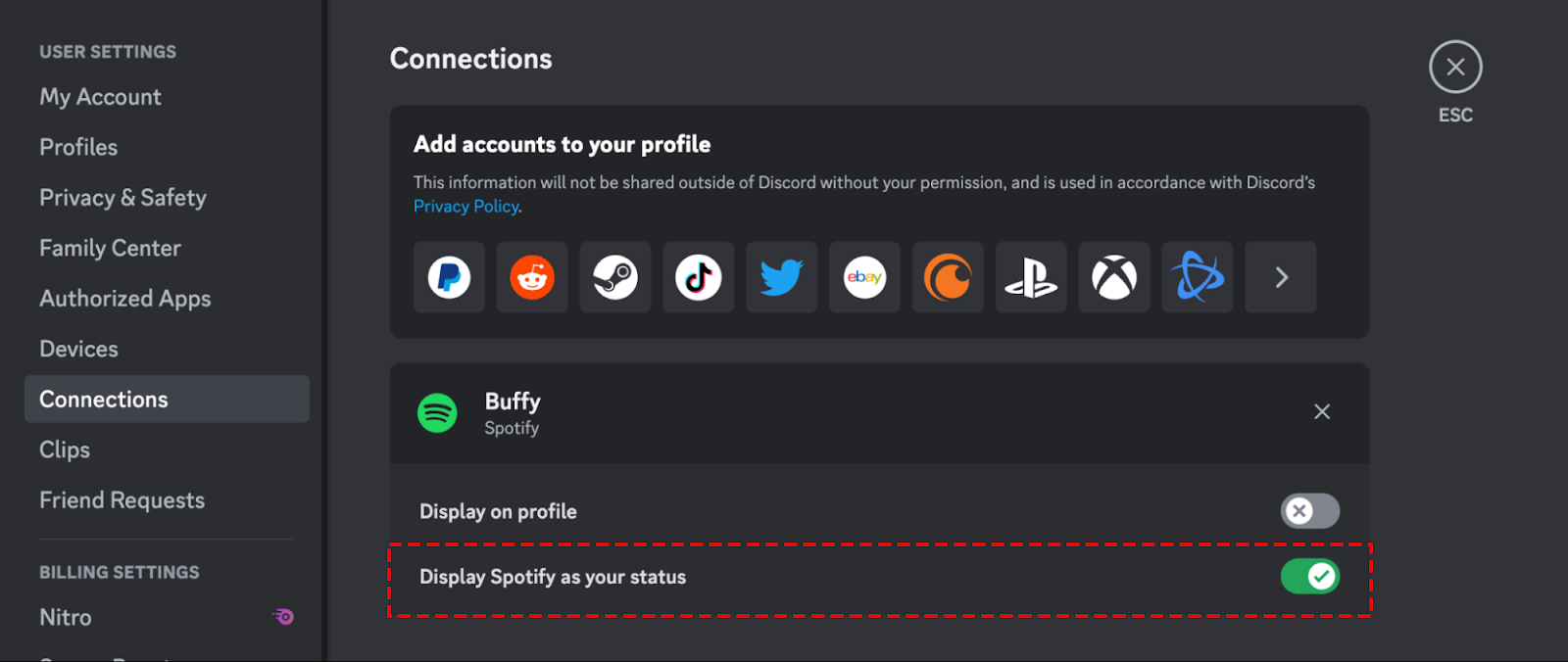
Task: Connect a TikTok account
Action: pyautogui.click(x=699, y=278)
